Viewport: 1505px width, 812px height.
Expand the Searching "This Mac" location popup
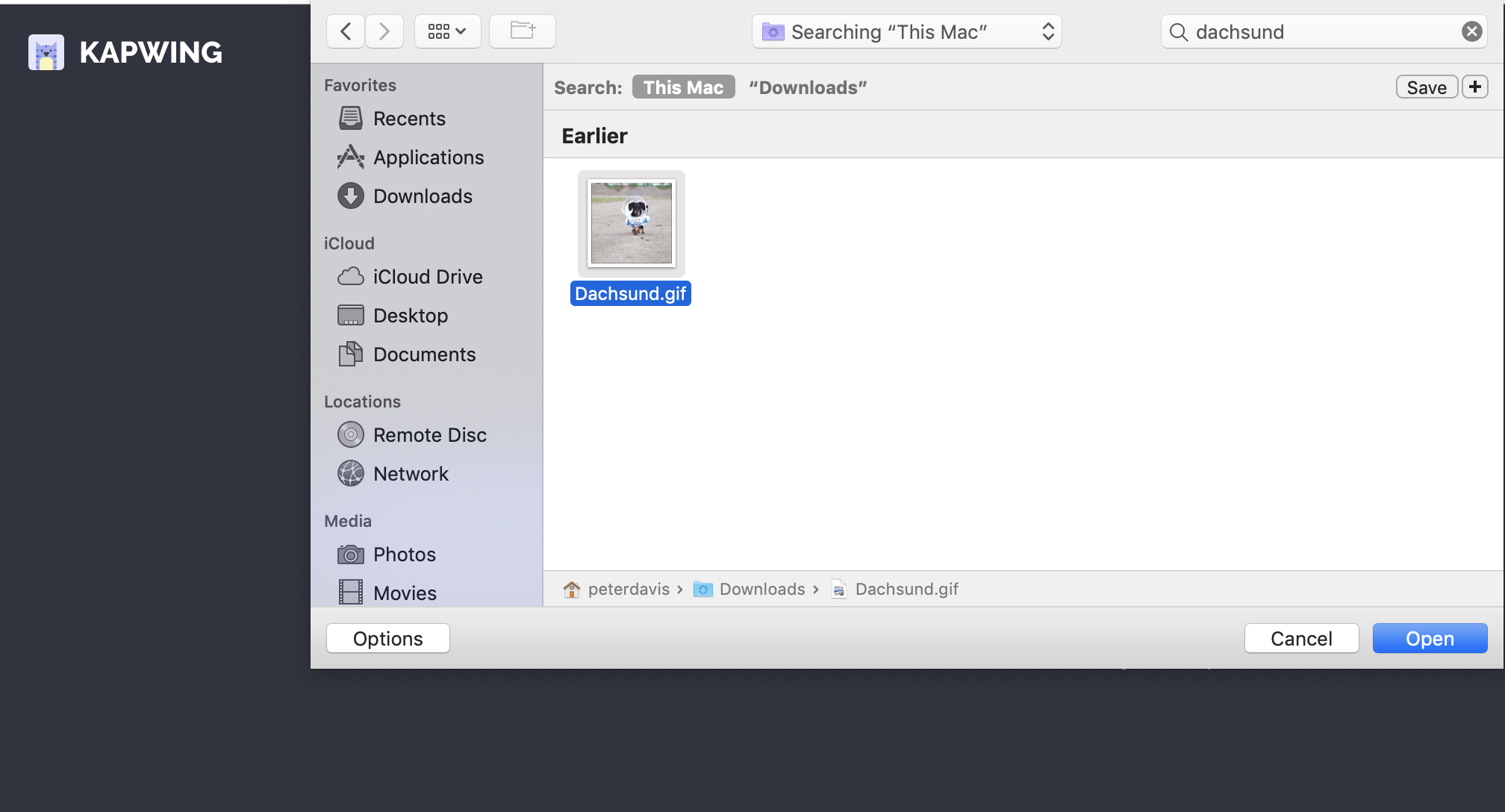(906, 31)
